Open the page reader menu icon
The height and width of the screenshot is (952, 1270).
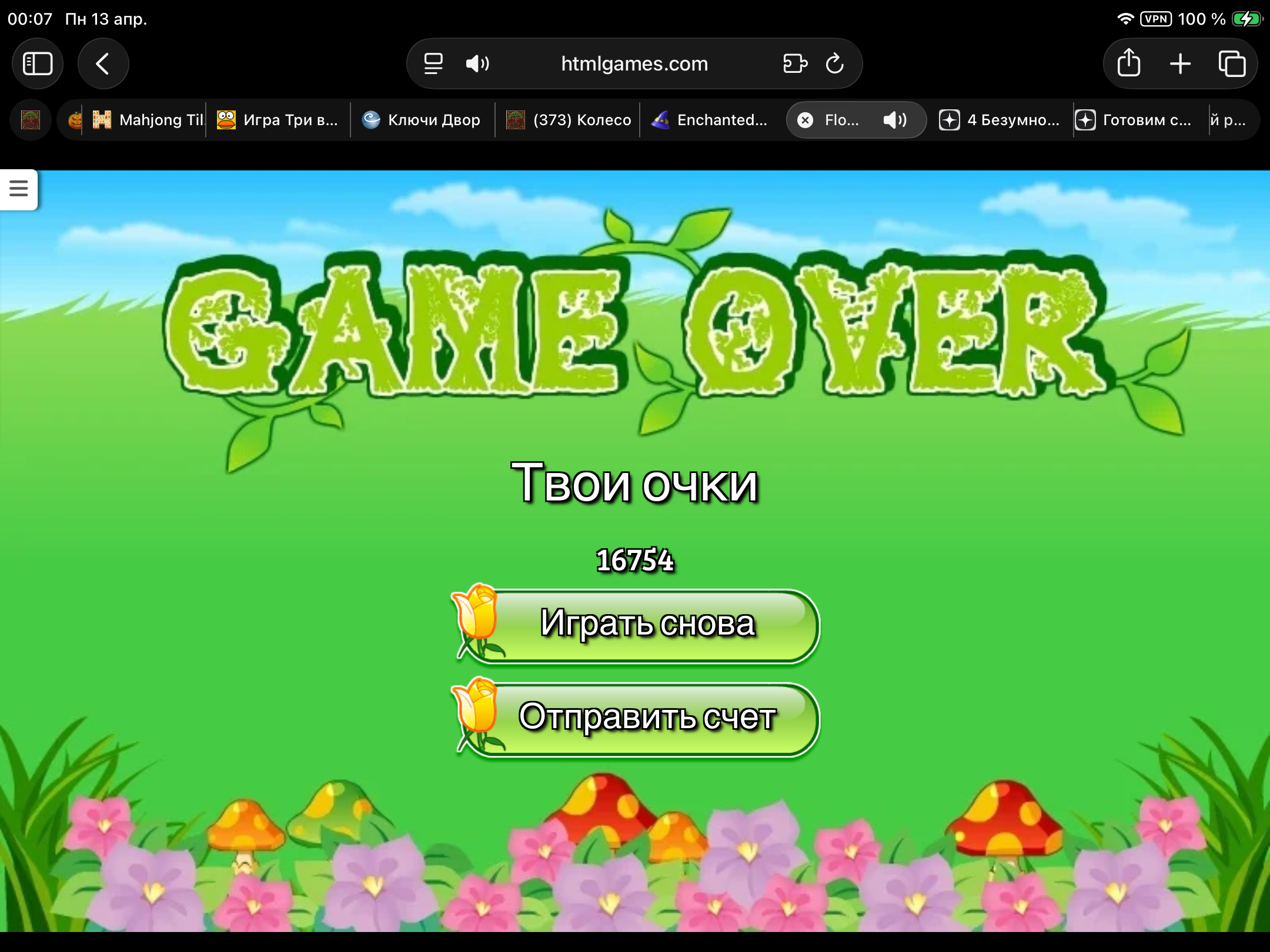(433, 63)
